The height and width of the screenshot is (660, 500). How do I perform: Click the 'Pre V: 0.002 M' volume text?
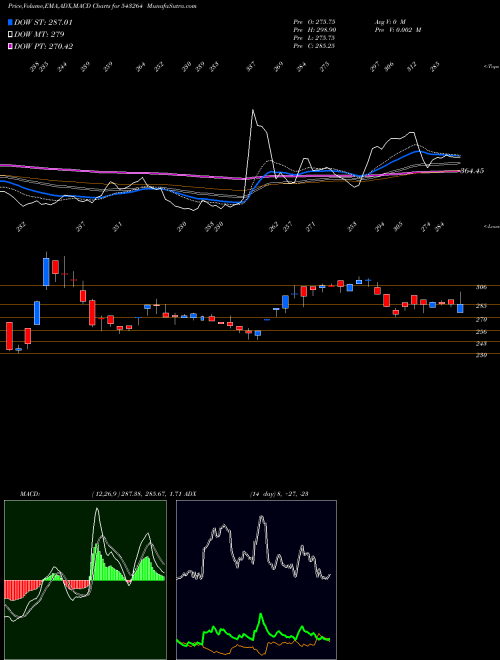pos(397,30)
